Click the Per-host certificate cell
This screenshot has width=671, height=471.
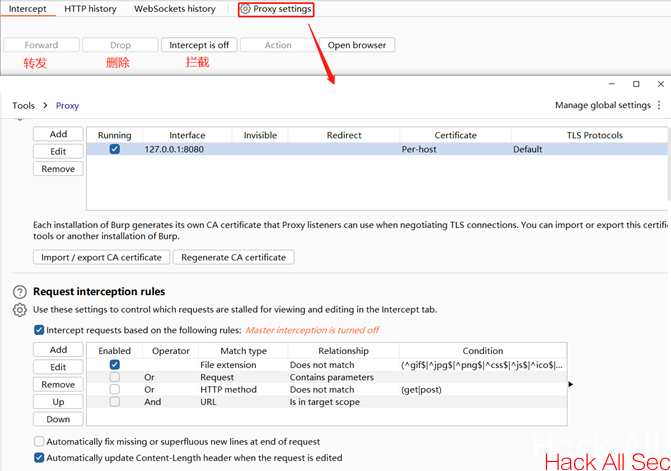[455, 149]
